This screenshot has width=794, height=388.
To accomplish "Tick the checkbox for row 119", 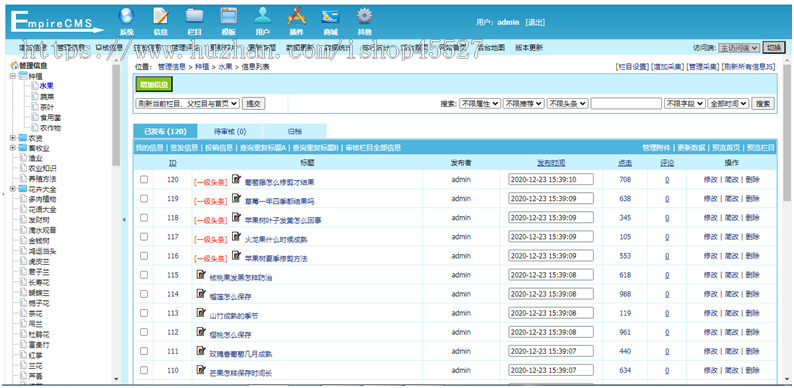I will coord(144,199).
